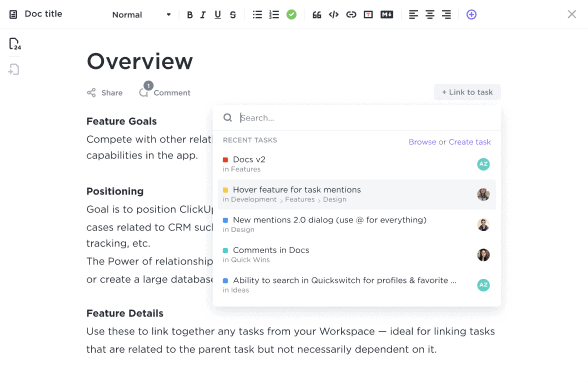This screenshot has height=391, width=588.
Task: Click the + Link to task button
Action: pos(467,92)
